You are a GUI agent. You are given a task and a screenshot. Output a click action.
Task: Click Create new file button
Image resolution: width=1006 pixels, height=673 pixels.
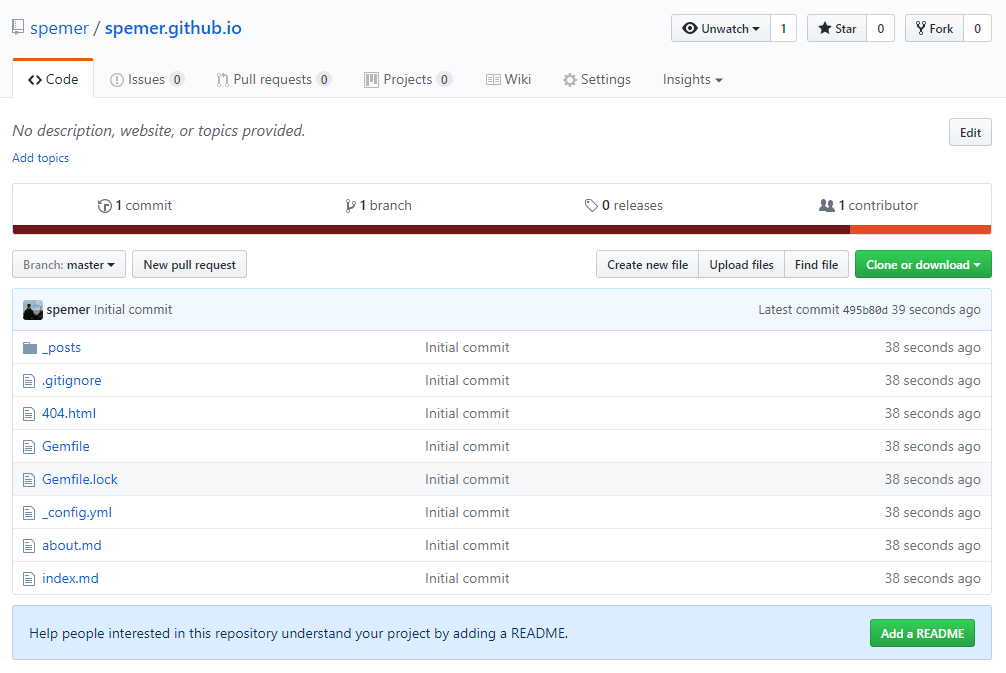pyautogui.click(x=647, y=264)
